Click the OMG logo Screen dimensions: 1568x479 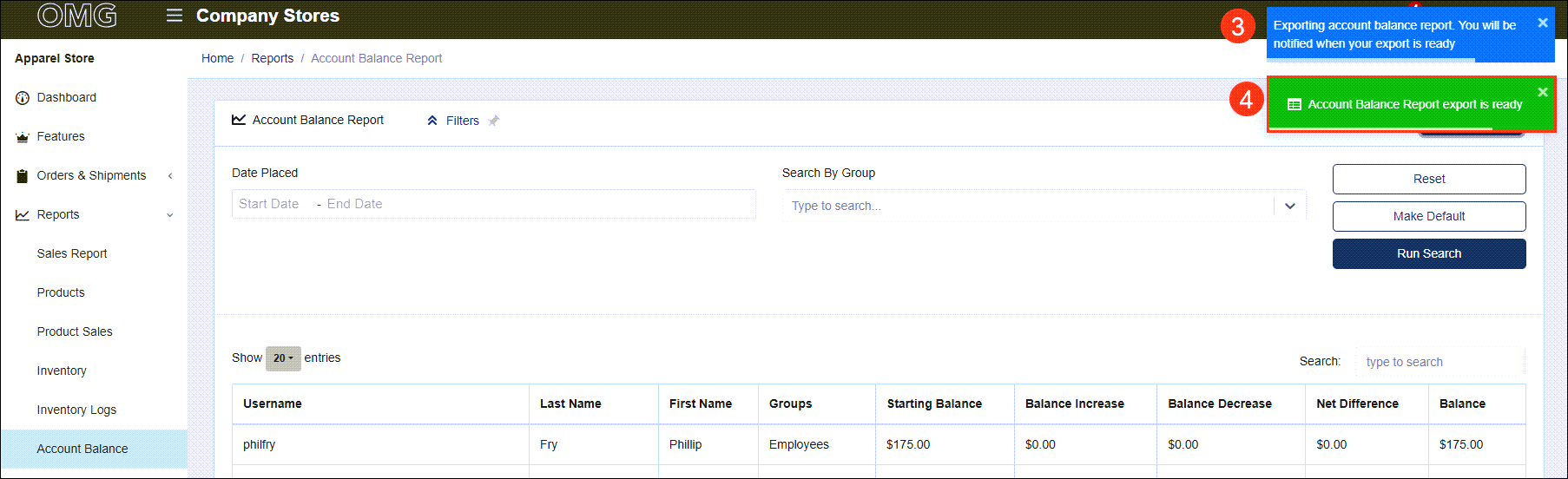pyautogui.click(x=77, y=16)
